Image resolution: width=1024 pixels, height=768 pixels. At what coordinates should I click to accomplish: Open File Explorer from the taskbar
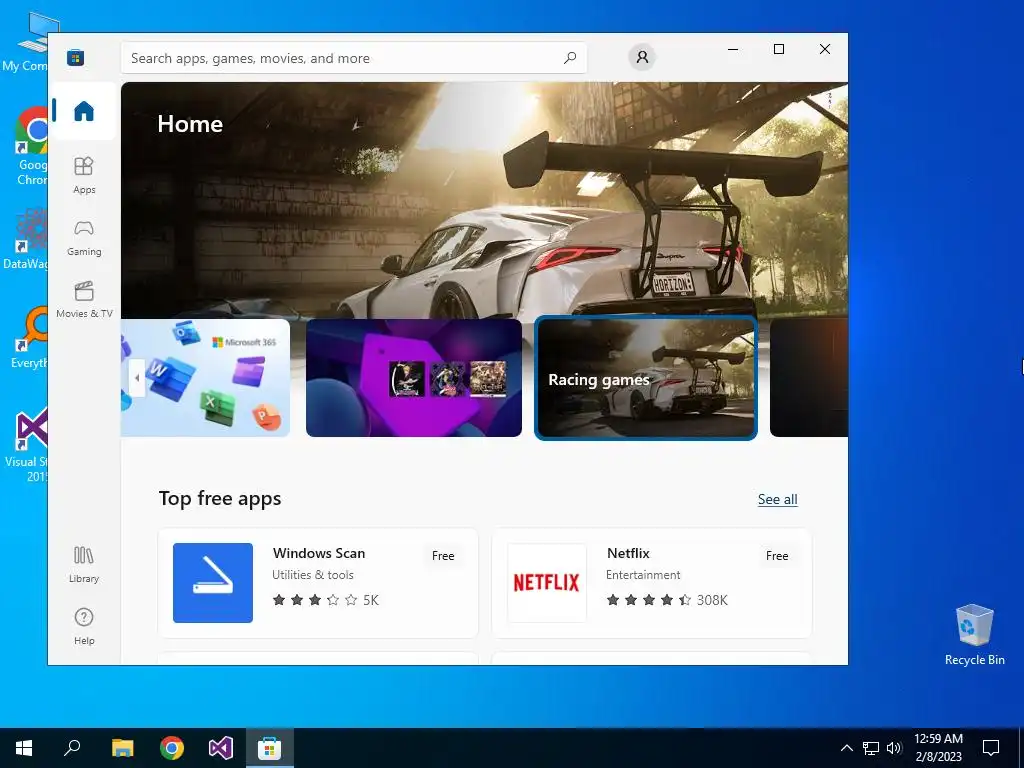[122, 748]
